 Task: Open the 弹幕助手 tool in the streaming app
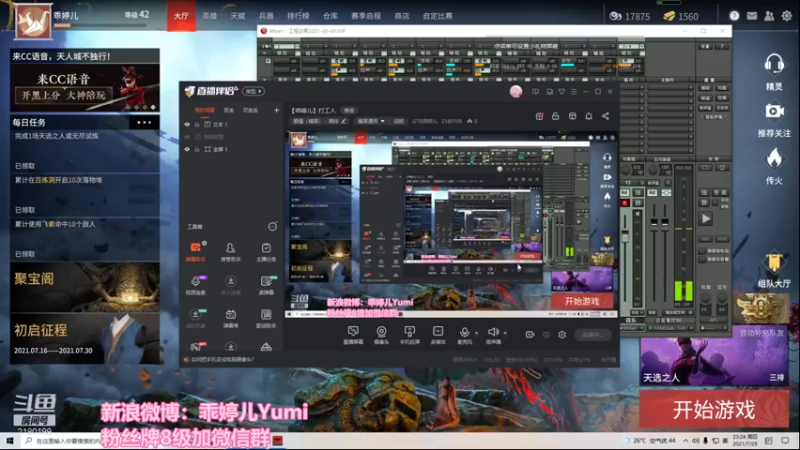[195, 251]
